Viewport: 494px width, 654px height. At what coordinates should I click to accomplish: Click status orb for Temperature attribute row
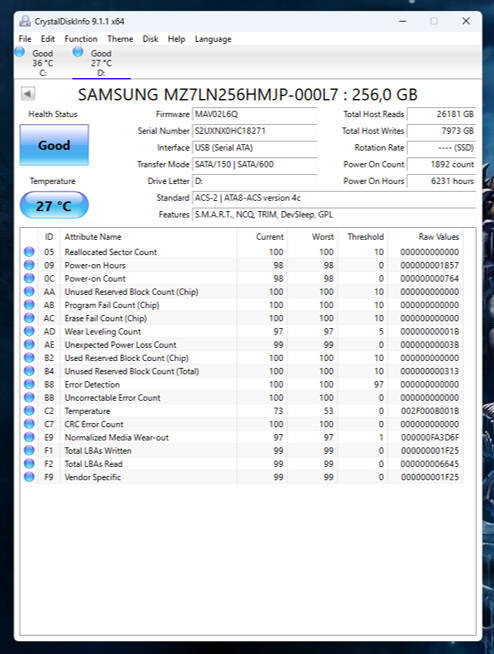coord(29,411)
